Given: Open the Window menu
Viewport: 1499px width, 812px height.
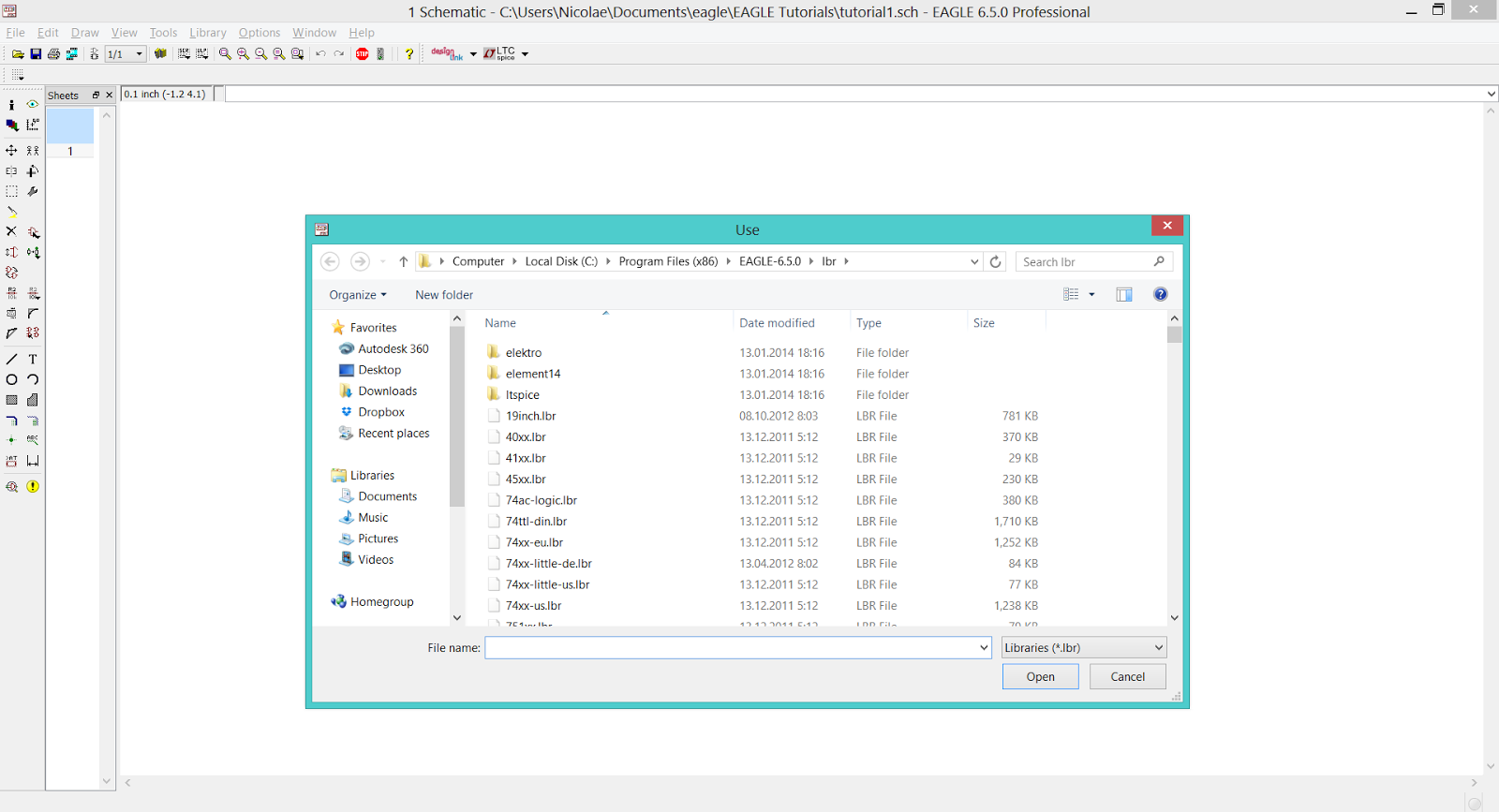Looking at the screenshot, I should [315, 33].
